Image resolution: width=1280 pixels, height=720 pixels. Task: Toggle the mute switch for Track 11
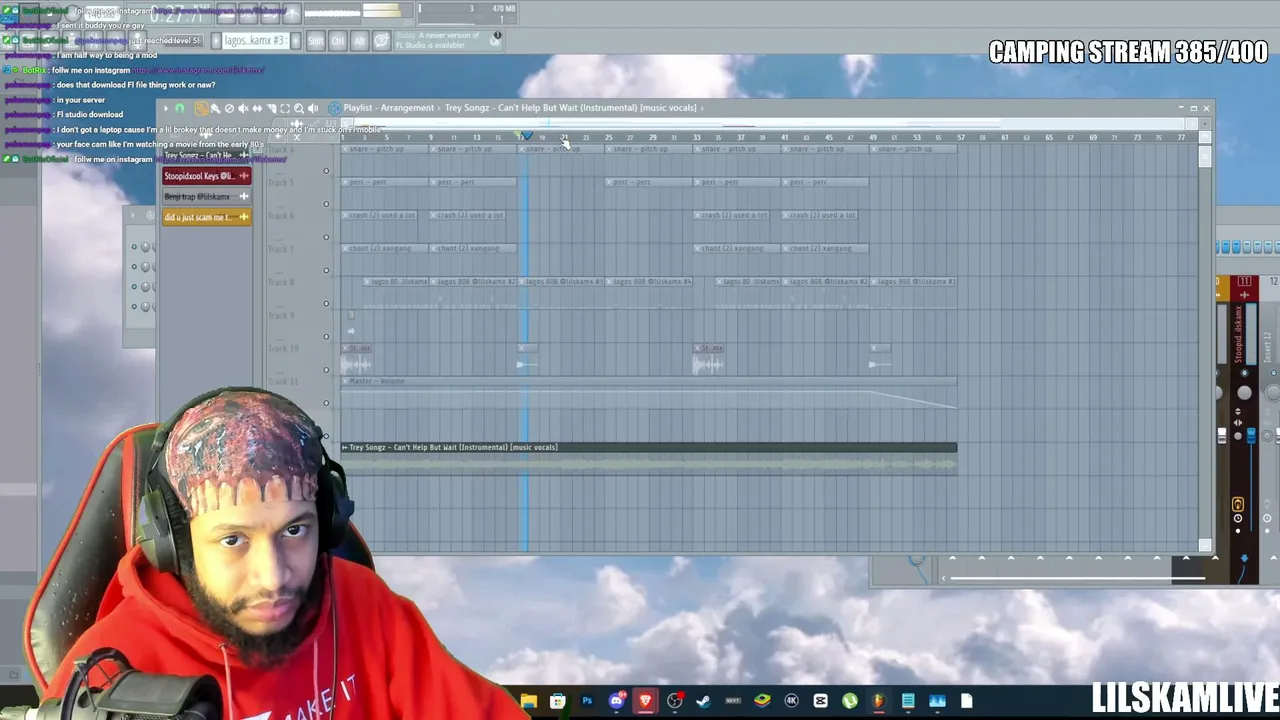pyautogui.click(x=326, y=403)
